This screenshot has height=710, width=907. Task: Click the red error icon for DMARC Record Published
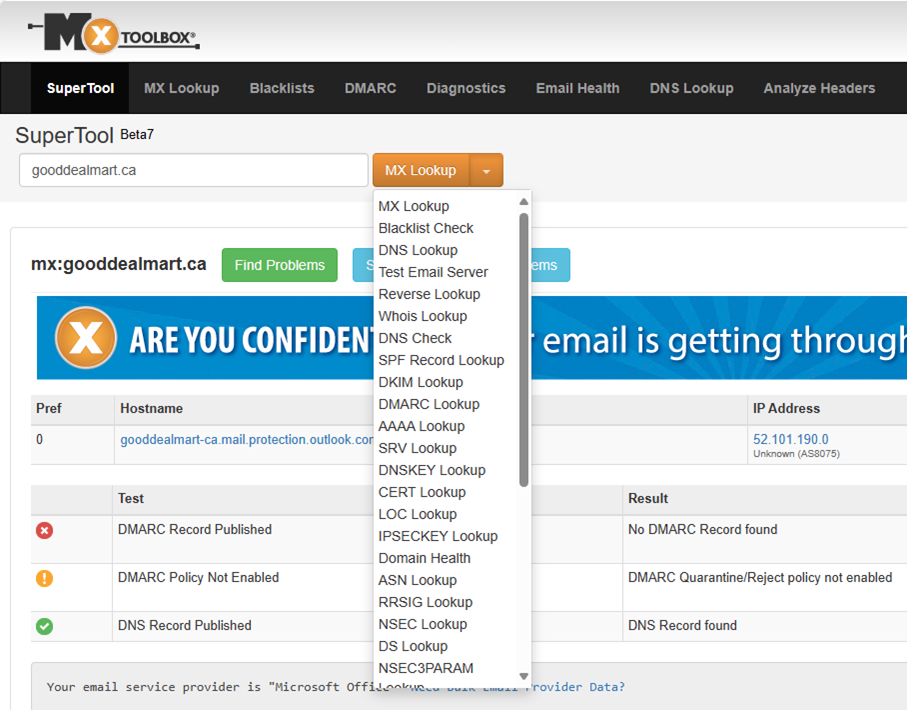point(45,530)
